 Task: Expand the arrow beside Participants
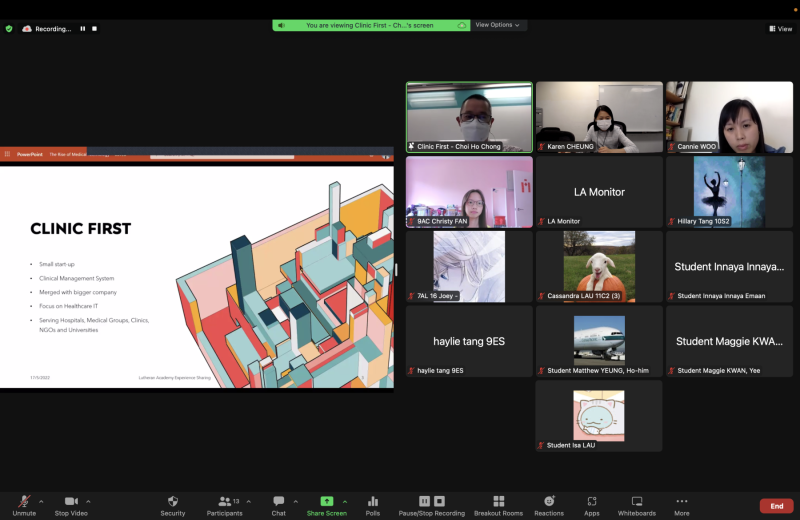(x=249, y=501)
